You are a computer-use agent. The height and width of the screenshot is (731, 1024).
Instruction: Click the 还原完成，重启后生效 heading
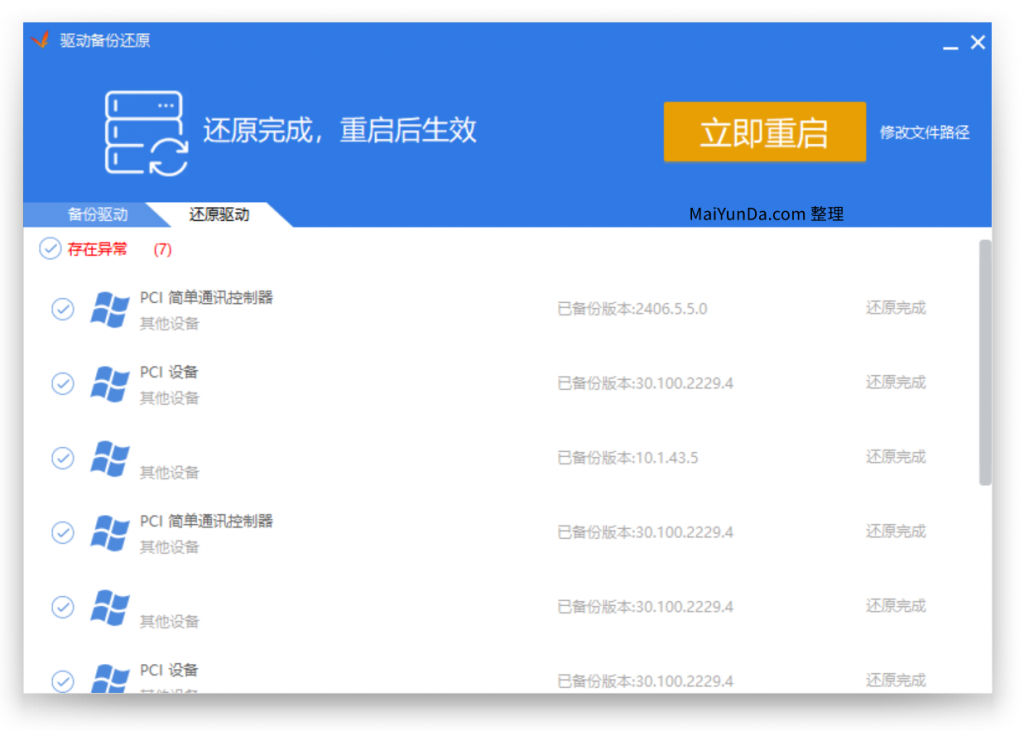[x=340, y=130]
